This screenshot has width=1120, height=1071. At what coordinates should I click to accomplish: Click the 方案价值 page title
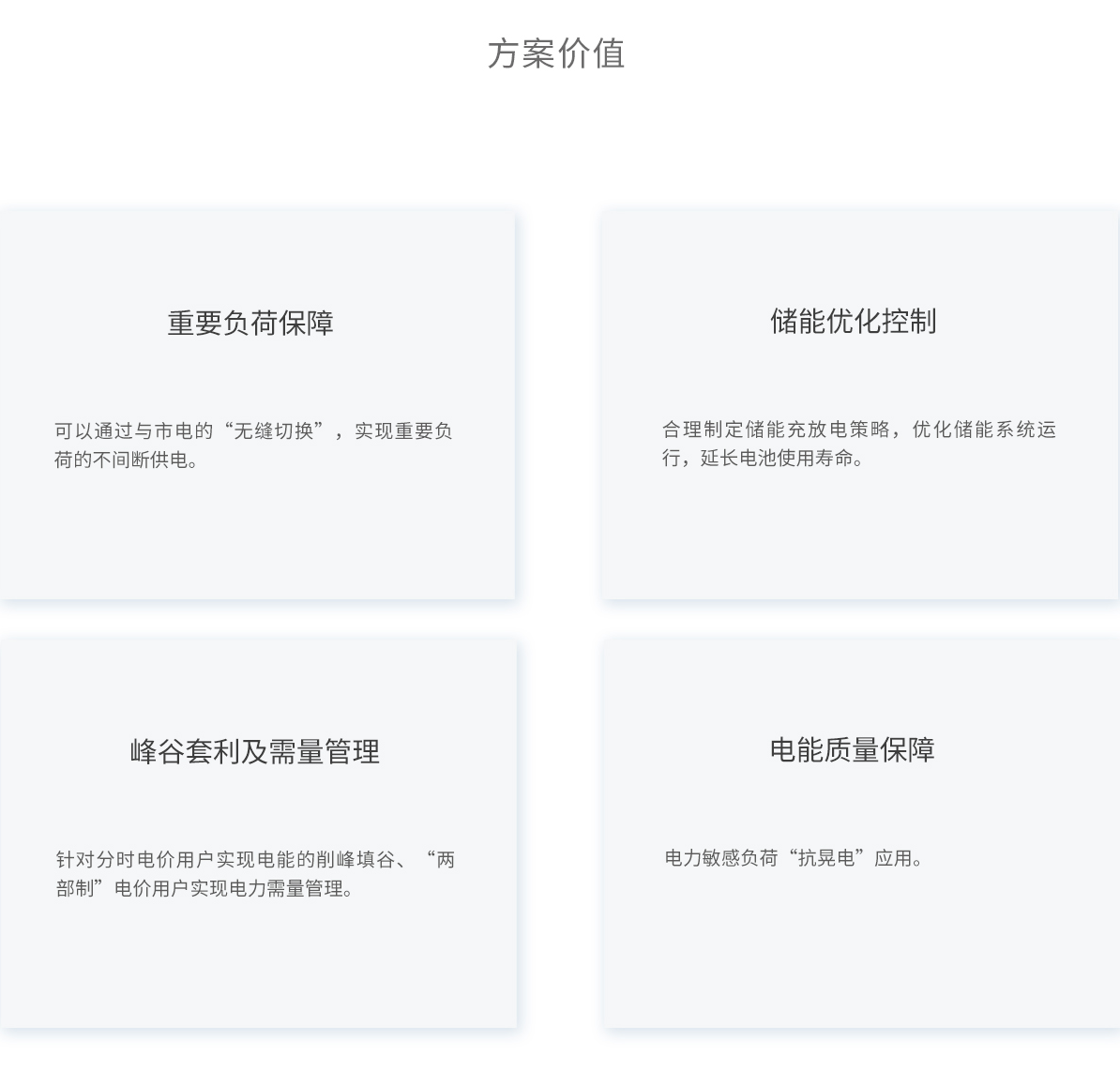click(558, 55)
